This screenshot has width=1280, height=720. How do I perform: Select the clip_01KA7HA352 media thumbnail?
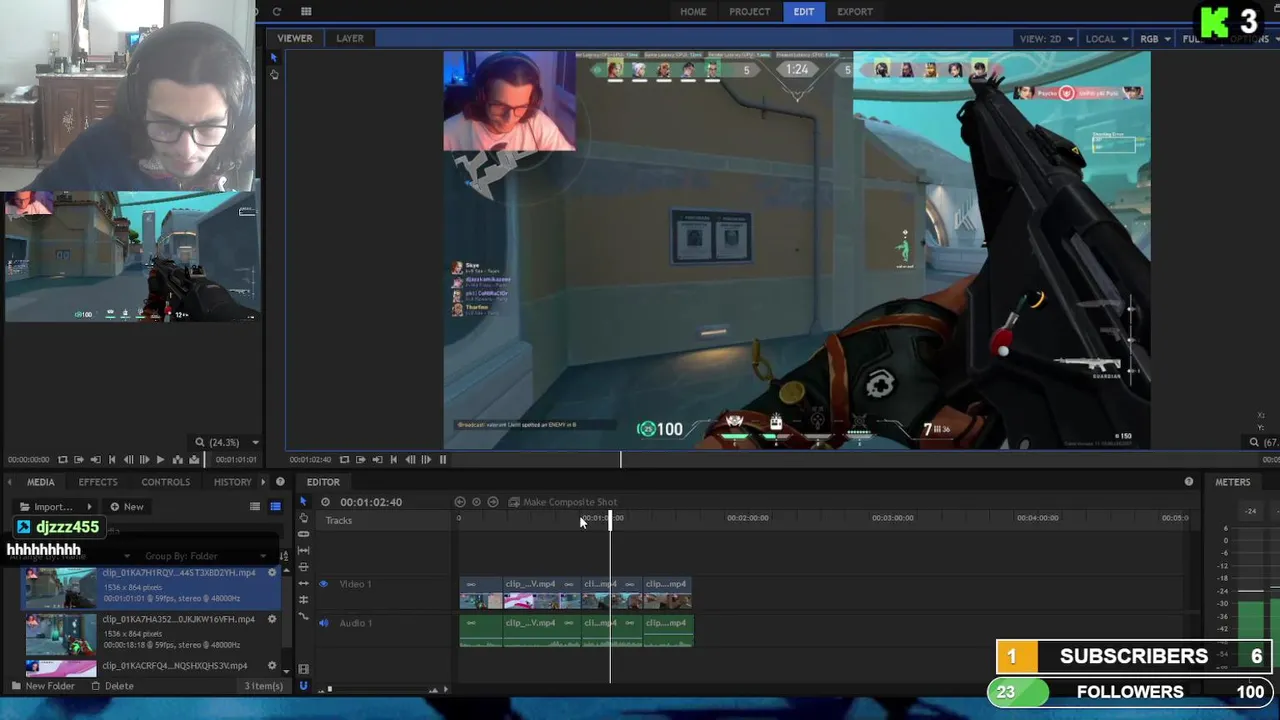61,635
